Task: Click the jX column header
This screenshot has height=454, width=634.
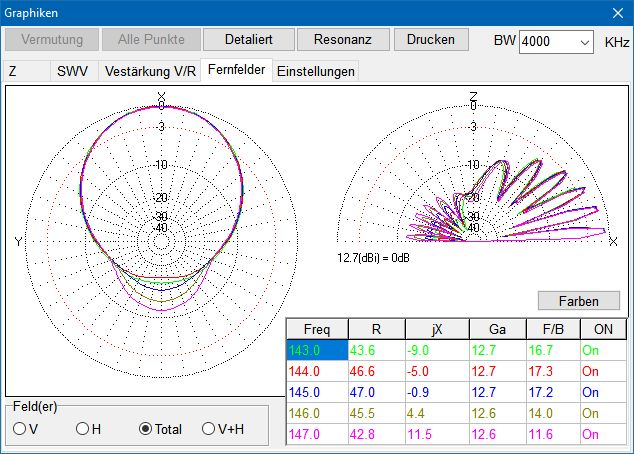Action: click(437, 329)
